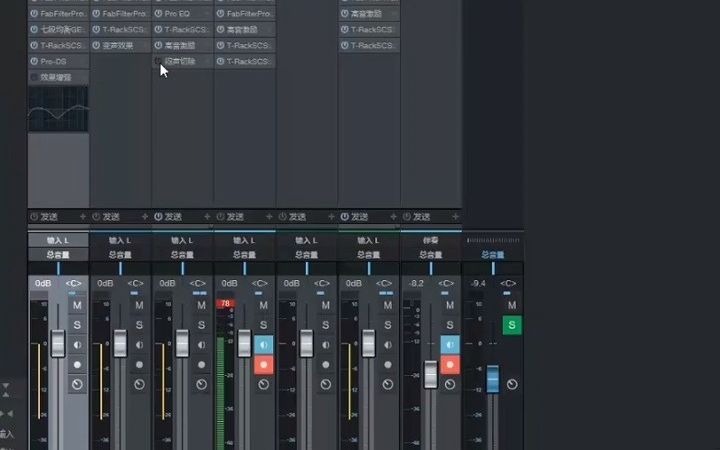
Task: Click the <C> pan value on 伴奏 channel
Action: click(x=446, y=283)
